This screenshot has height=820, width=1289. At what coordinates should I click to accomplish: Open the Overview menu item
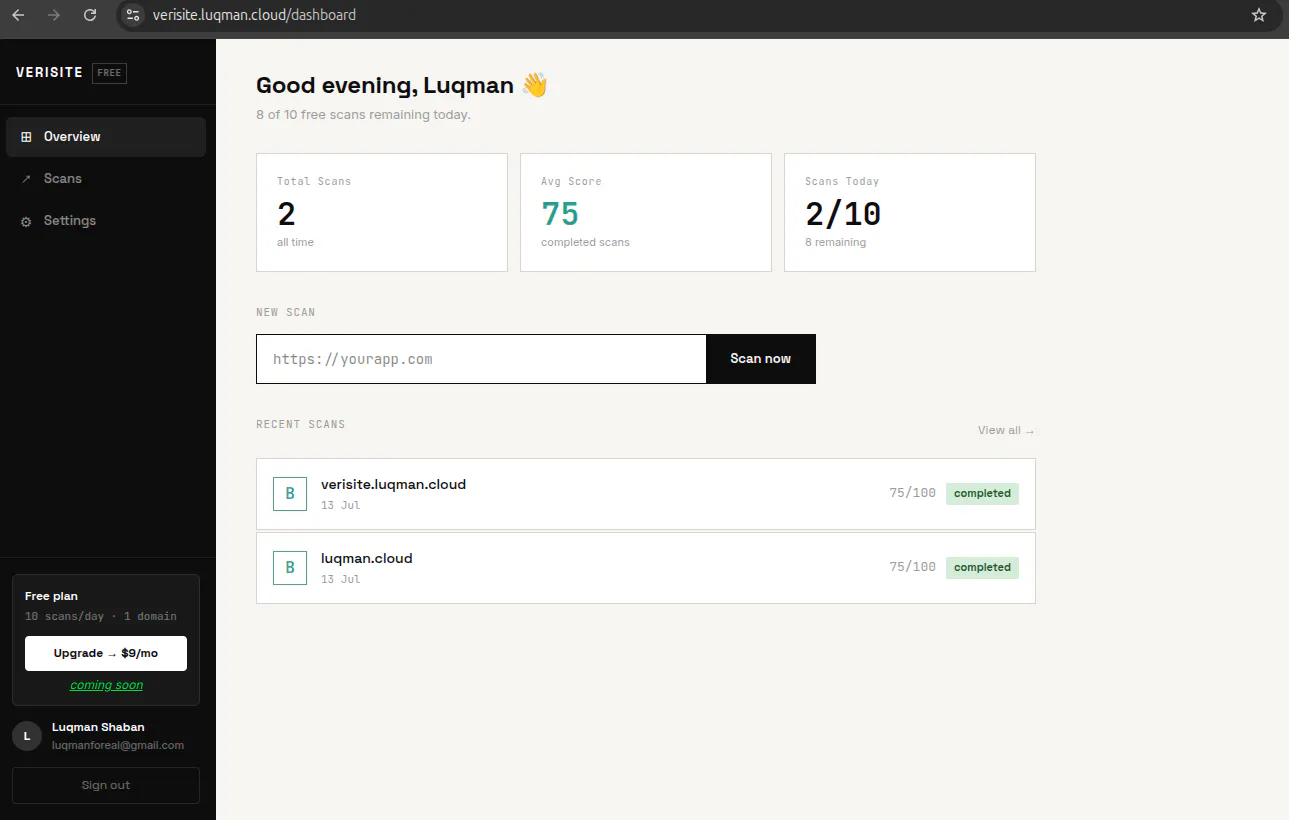pos(106,137)
